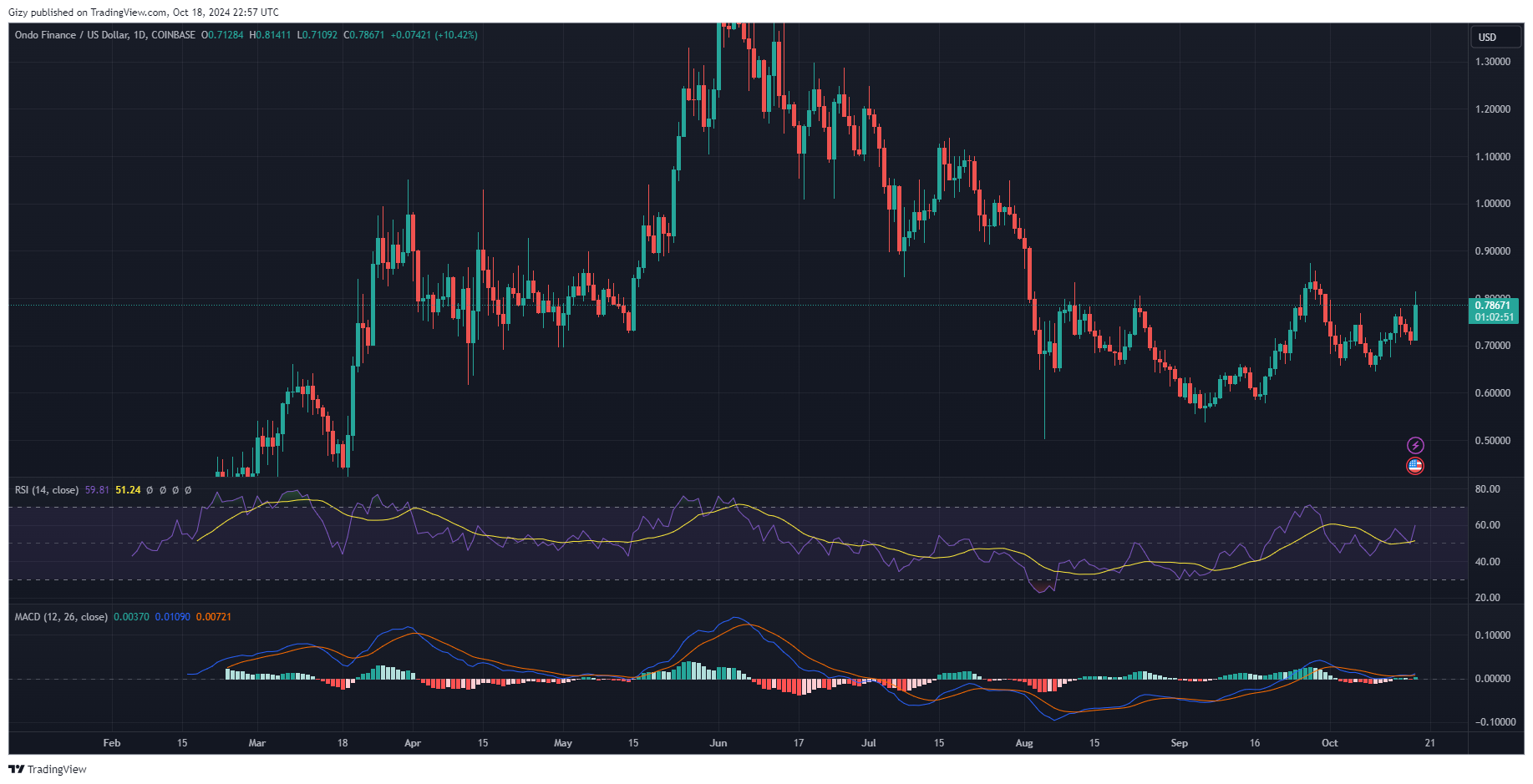The height and width of the screenshot is (784, 1533).
Task: Click the 0.50000 price axis label
Action: [1493, 441]
